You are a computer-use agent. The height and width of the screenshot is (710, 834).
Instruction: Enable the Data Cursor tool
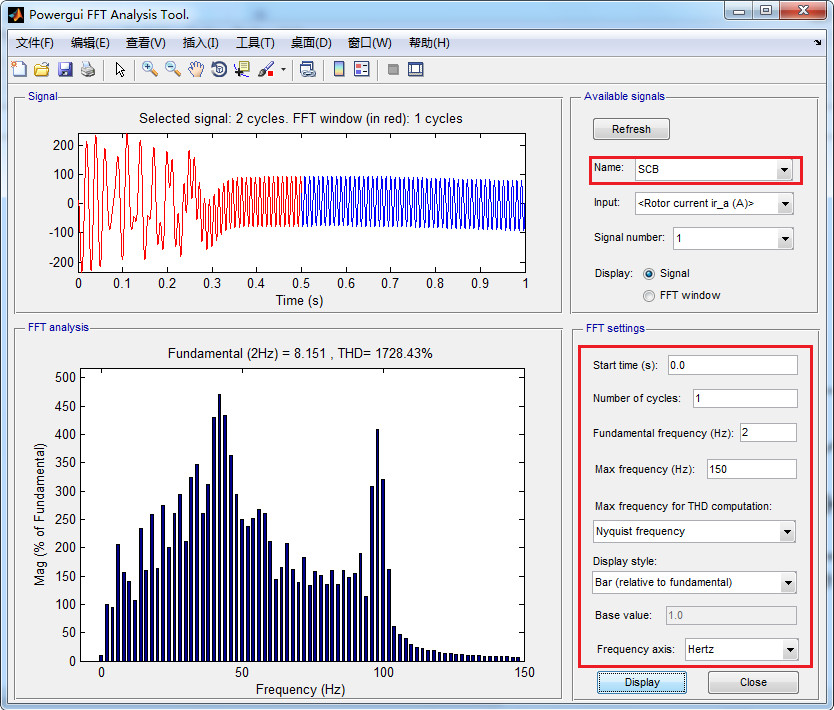point(242,69)
